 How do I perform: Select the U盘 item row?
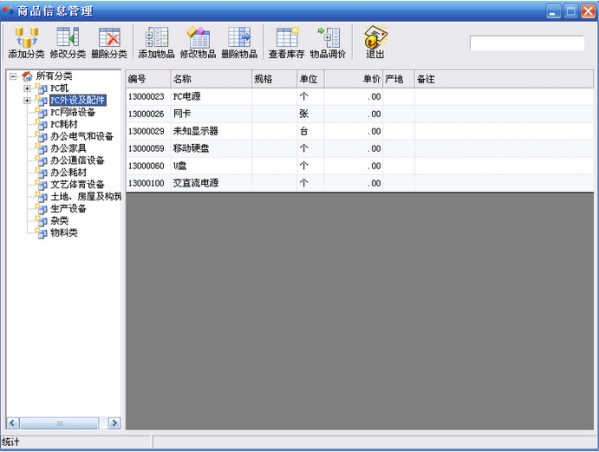(359, 166)
